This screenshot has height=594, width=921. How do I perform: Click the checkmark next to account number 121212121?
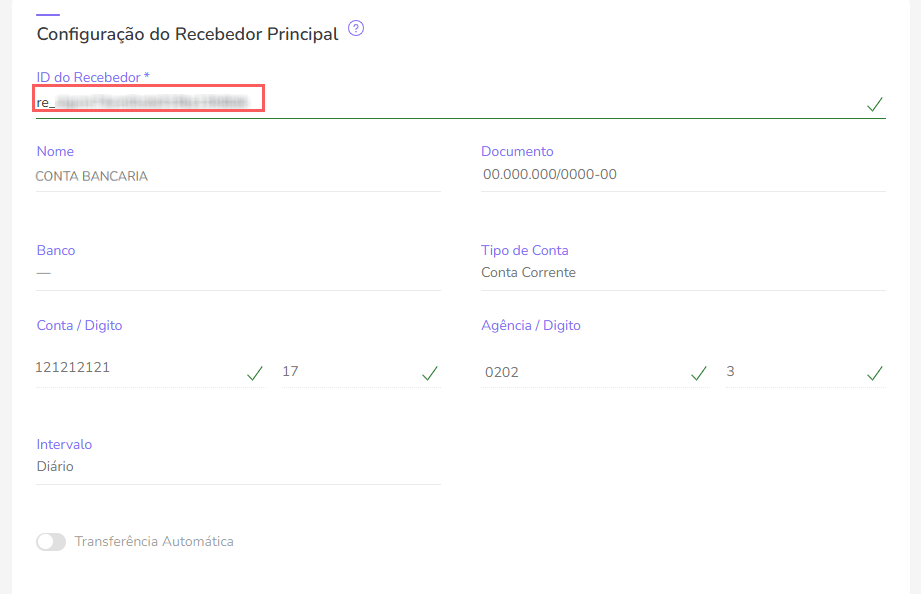pos(255,371)
